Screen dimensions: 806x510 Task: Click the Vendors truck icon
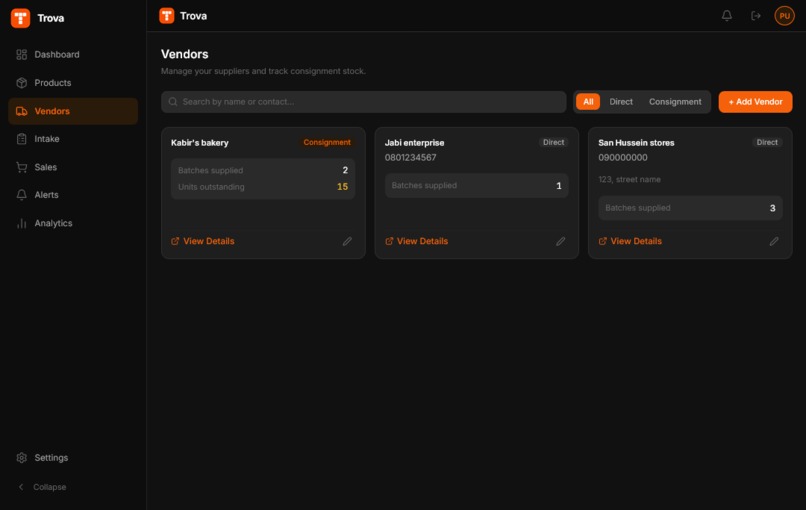point(22,111)
